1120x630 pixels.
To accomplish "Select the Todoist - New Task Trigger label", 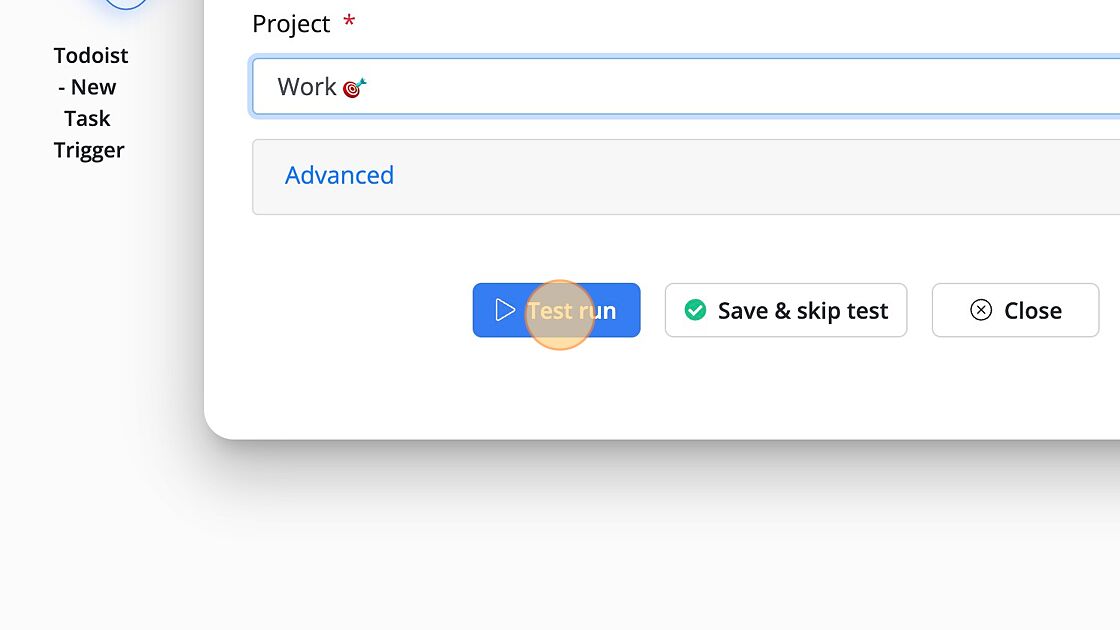I will click(x=90, y=103).
